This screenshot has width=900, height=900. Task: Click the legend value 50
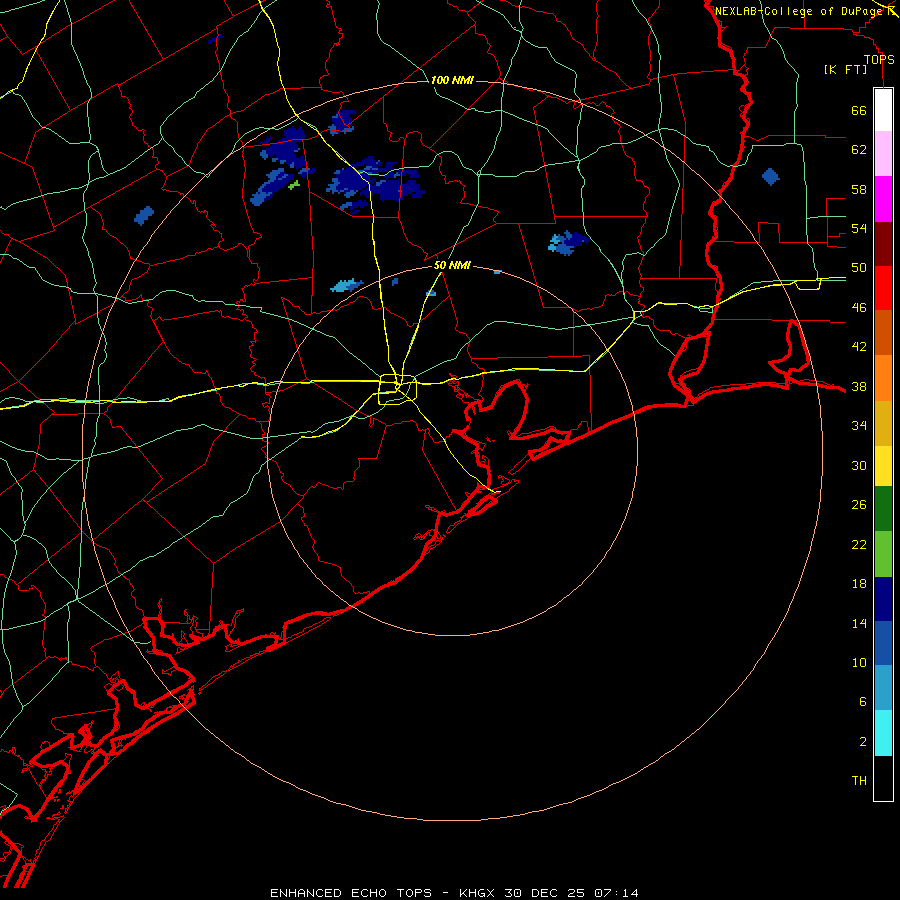tap(859, 268)
